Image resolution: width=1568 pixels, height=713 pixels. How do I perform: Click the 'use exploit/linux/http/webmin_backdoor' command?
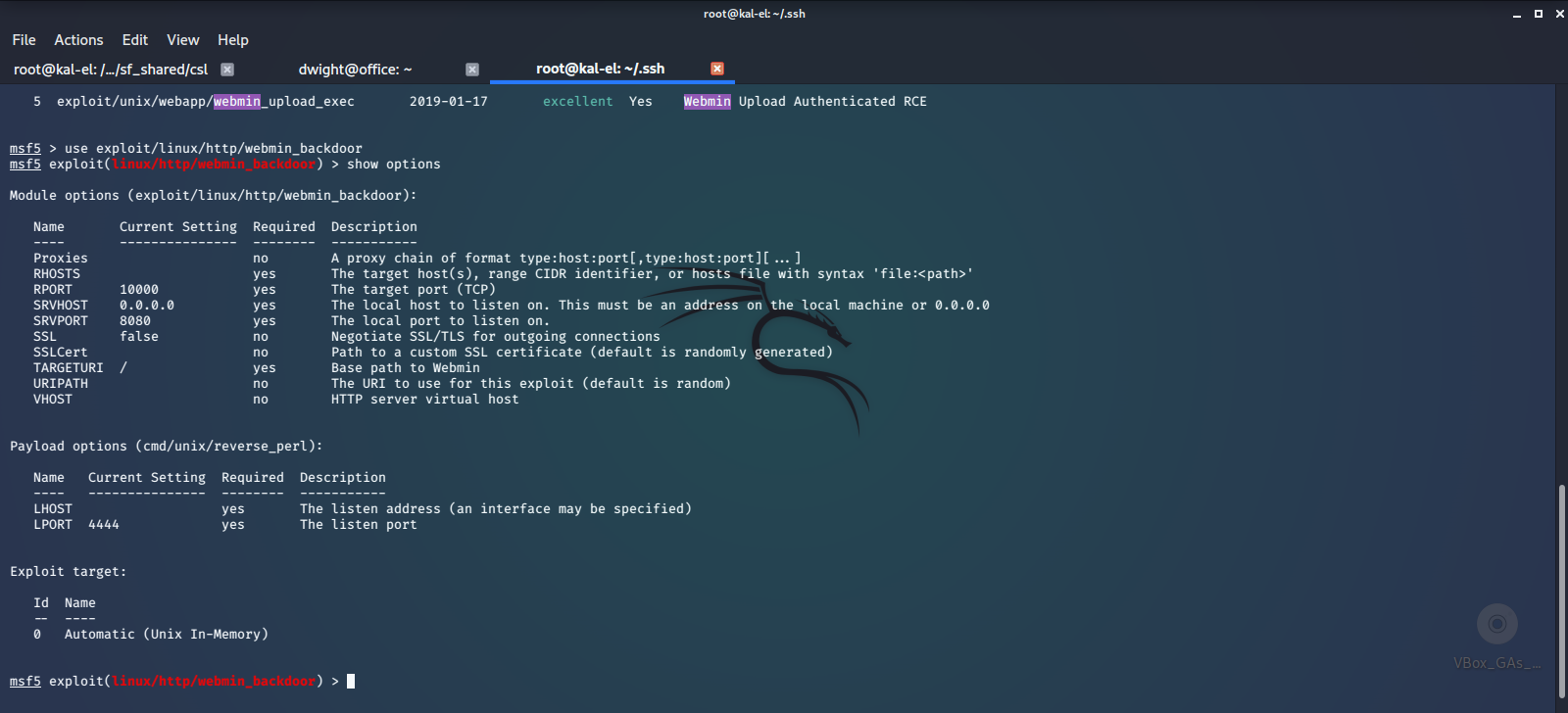tap(214, 149)
